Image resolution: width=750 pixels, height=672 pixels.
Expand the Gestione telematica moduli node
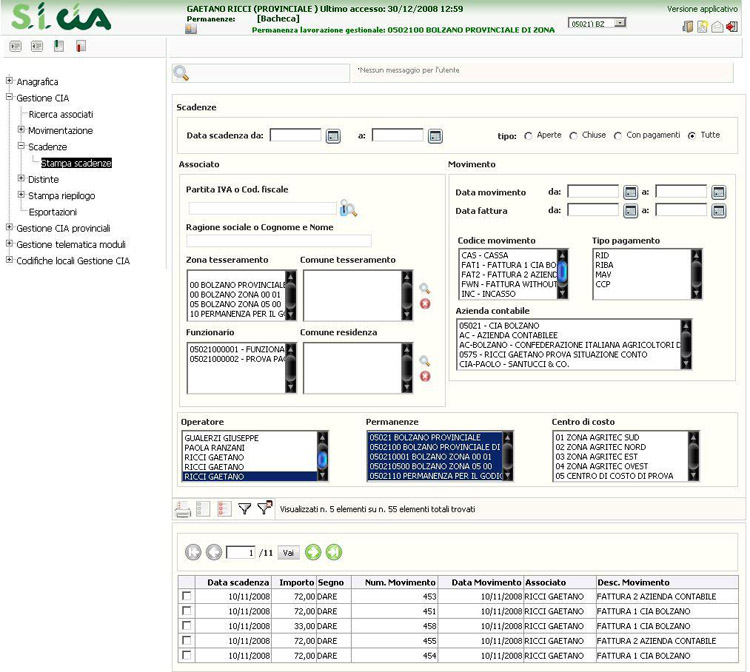point(9,243)
